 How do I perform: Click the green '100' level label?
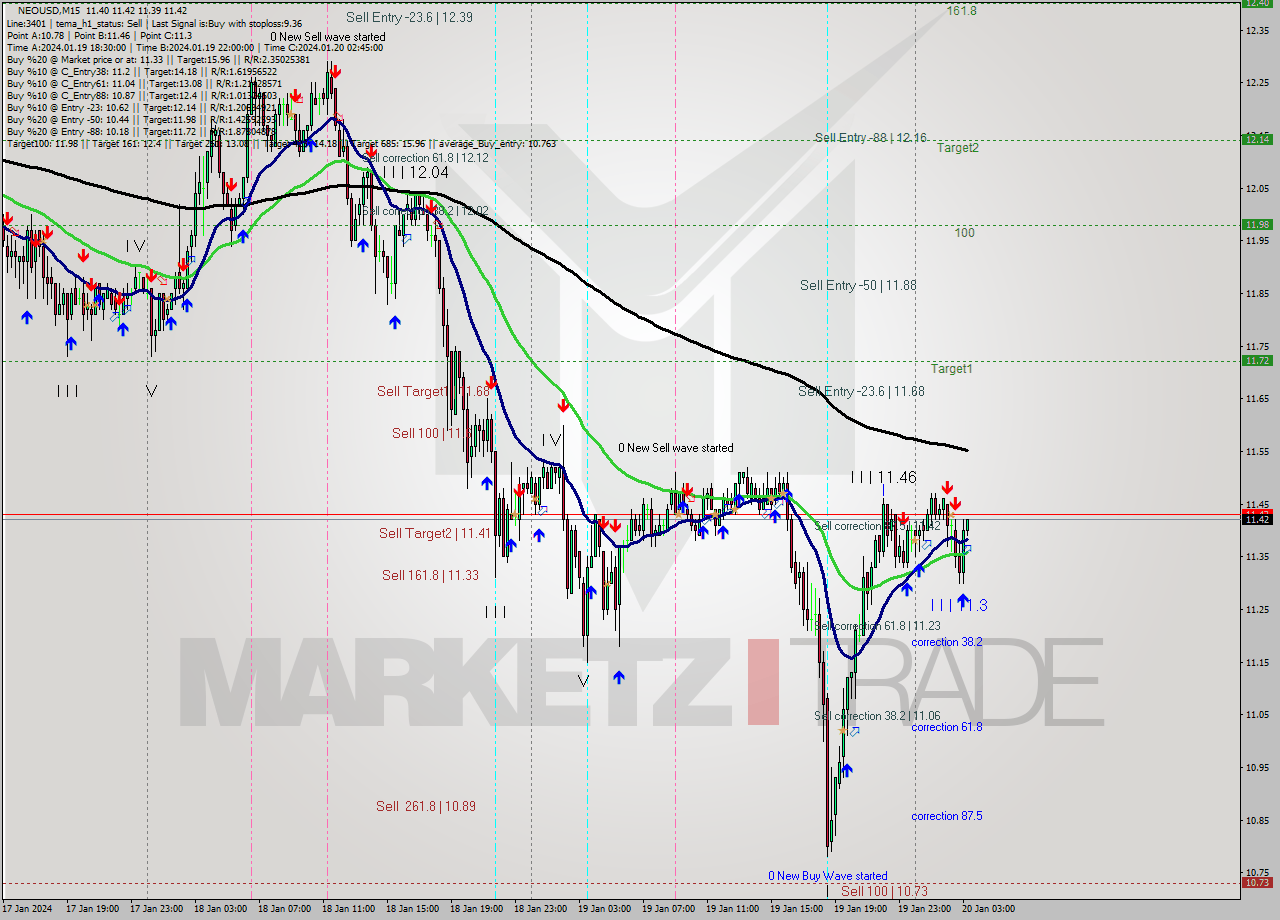click(964, 232)
